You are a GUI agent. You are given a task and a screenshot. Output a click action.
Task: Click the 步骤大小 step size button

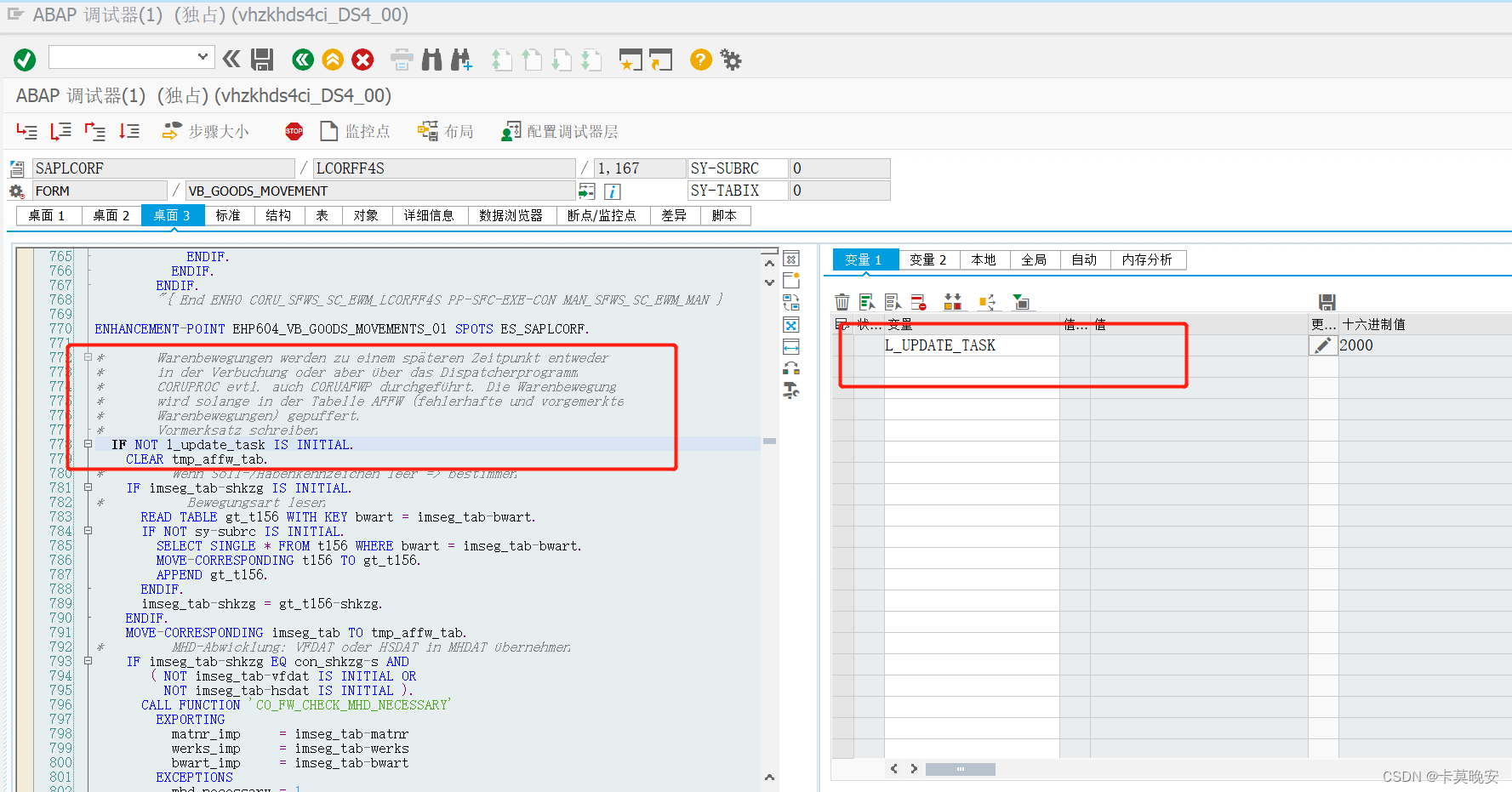(x=205, y=131)
